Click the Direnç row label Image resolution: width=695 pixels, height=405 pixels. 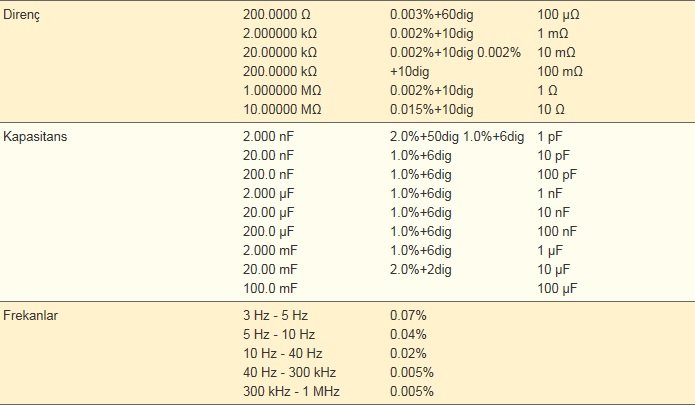tap(21, 15)
